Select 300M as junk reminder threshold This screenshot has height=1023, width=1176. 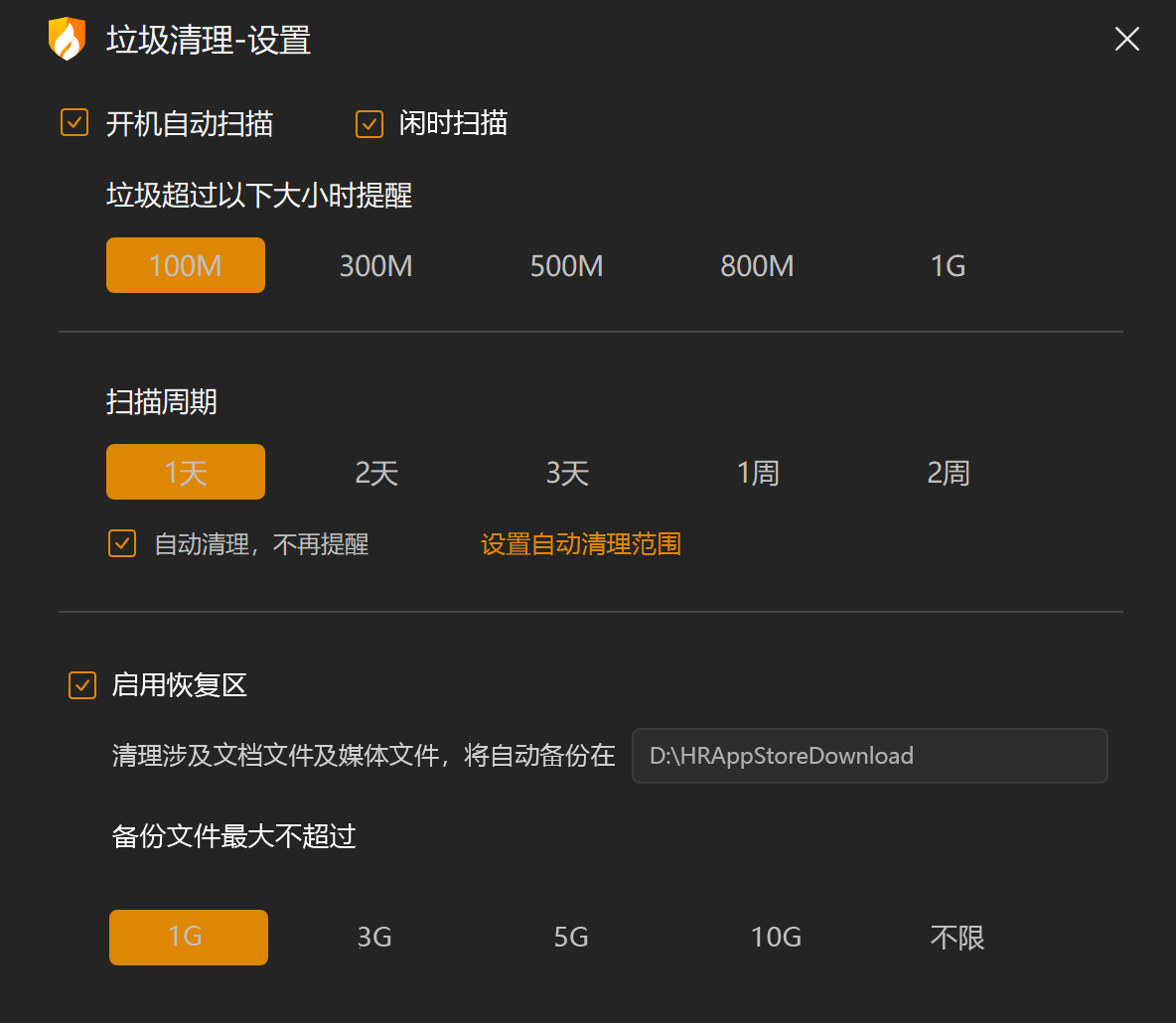pyautogui.click(x=375, y=265)
